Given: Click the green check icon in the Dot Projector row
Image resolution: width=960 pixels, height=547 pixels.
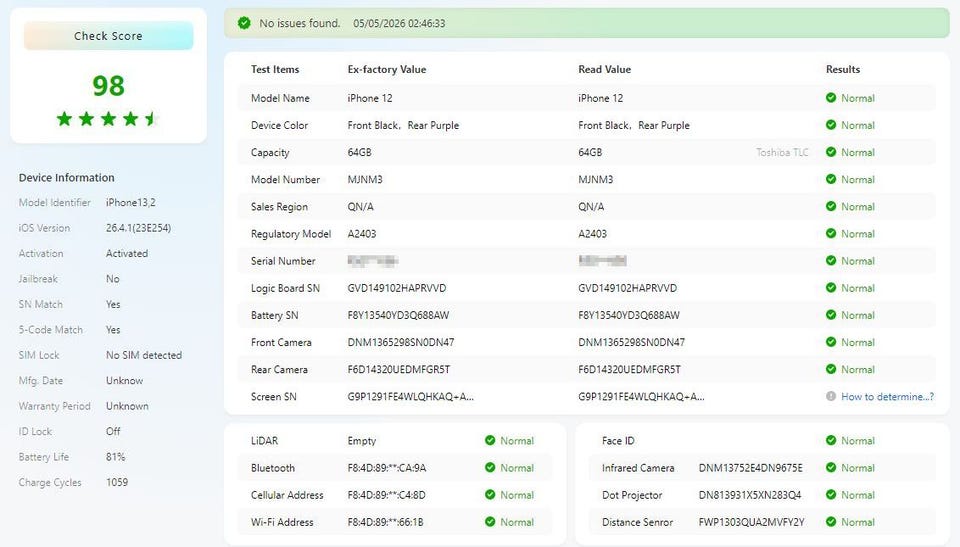Looking at the screenshot, I should pyautogui.click(x=831, y=494).
